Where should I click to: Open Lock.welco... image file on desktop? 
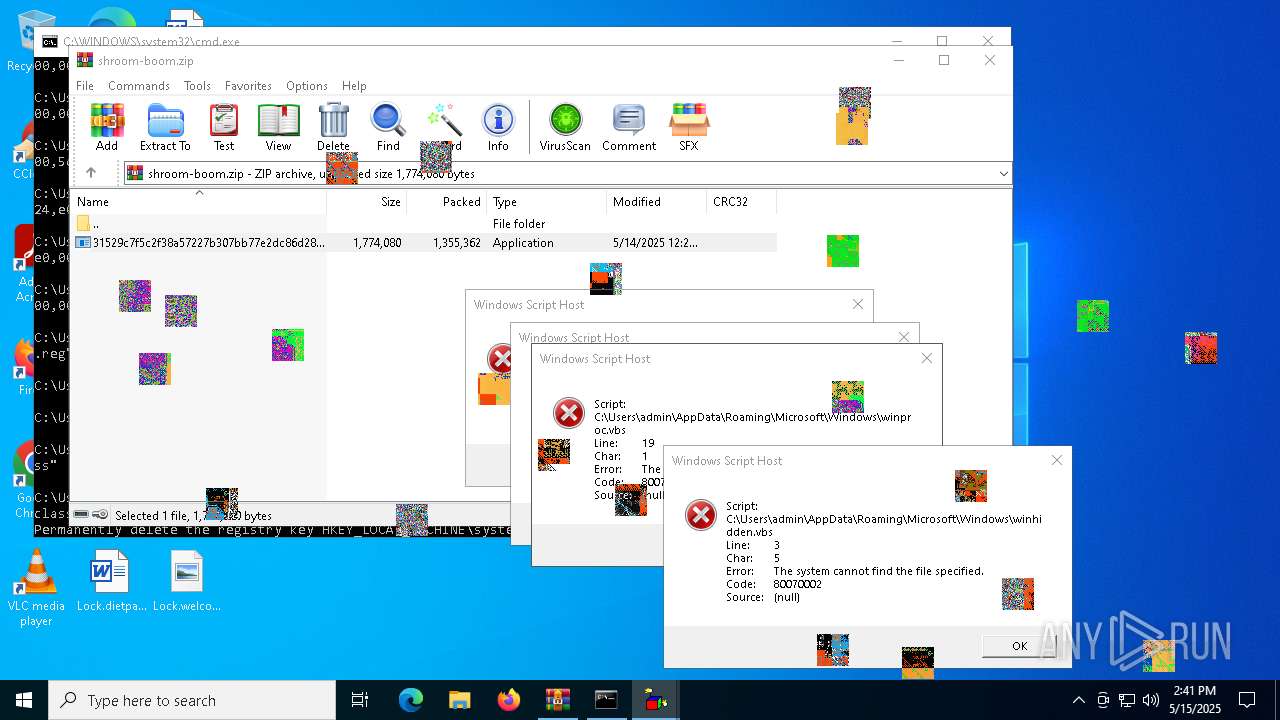[x=186, y=582]
